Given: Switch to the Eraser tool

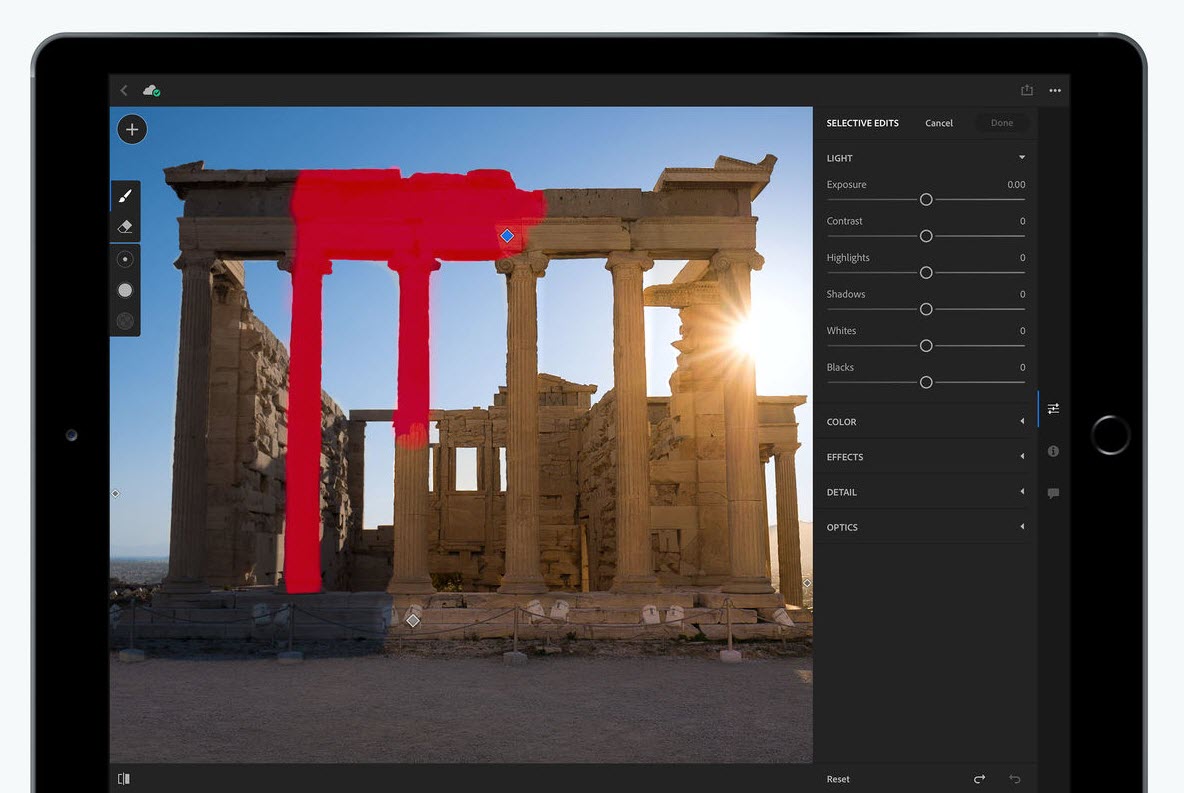Looking at the screenshot, I should click(x=124, y=226).
